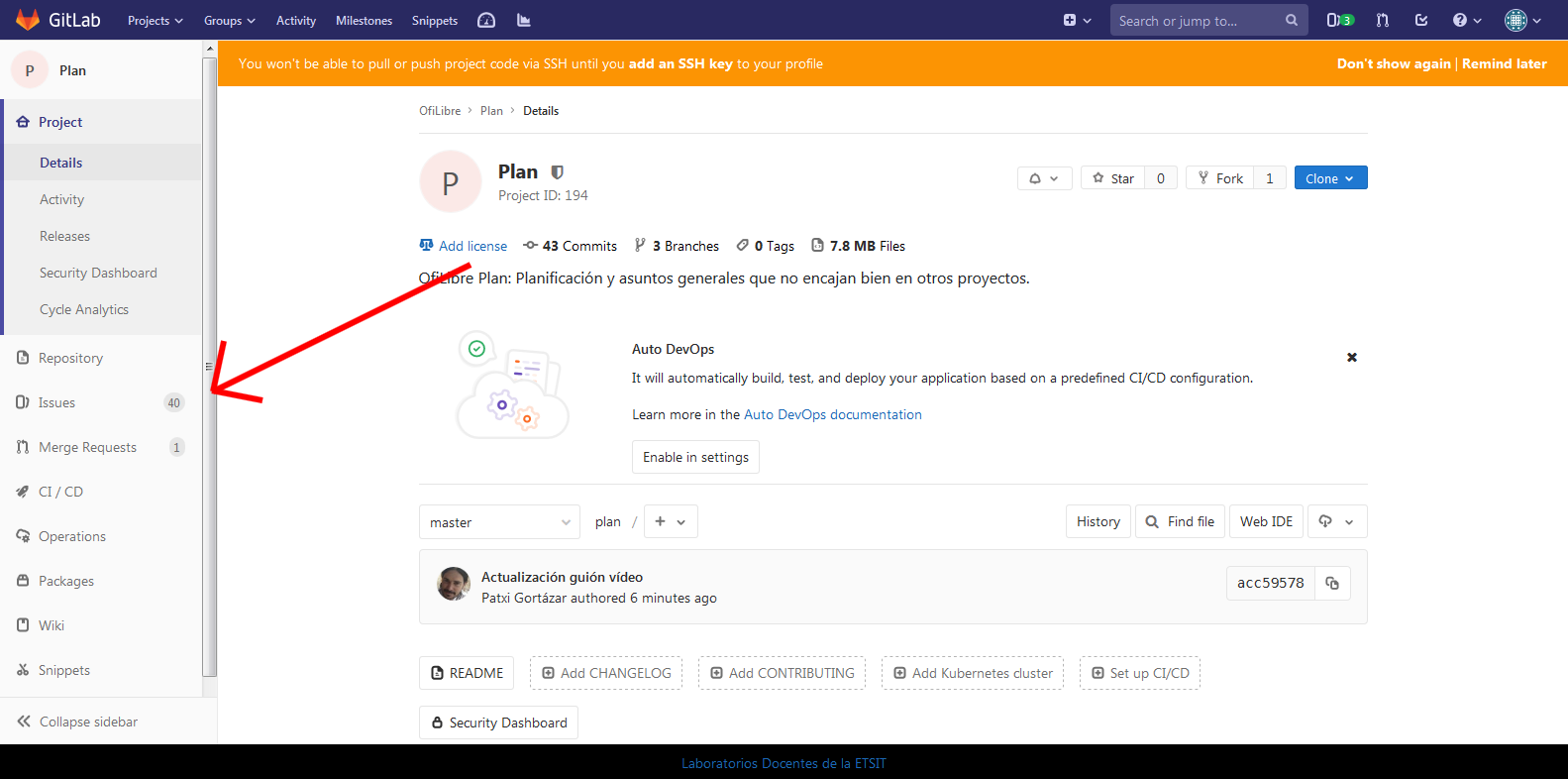Star the Plan project
The width and height of the screenshot is (1568, 779).
pyautogui.click(x=1112, y=178)
